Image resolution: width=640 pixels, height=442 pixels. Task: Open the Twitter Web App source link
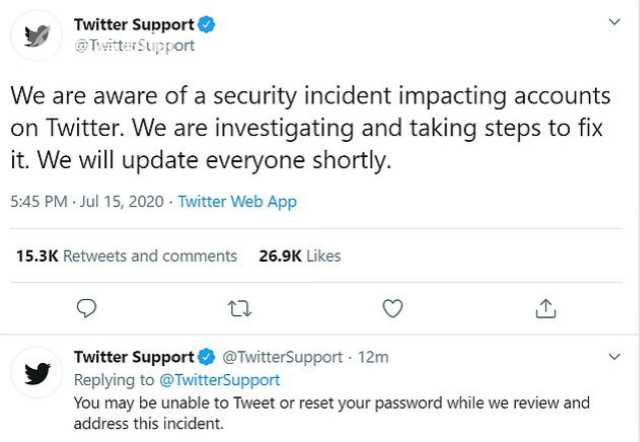(237, 202)
